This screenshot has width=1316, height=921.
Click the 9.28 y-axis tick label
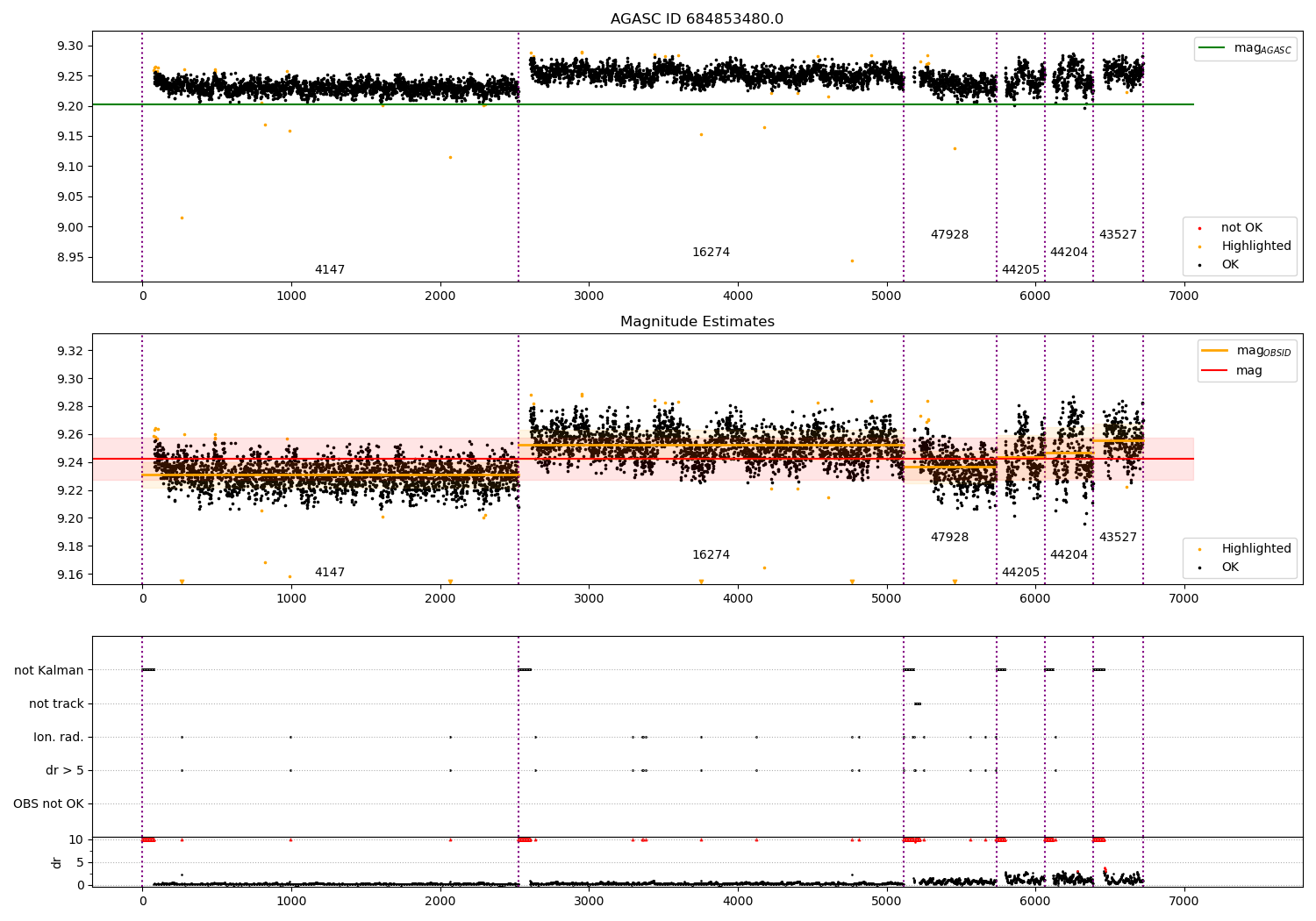70,407
